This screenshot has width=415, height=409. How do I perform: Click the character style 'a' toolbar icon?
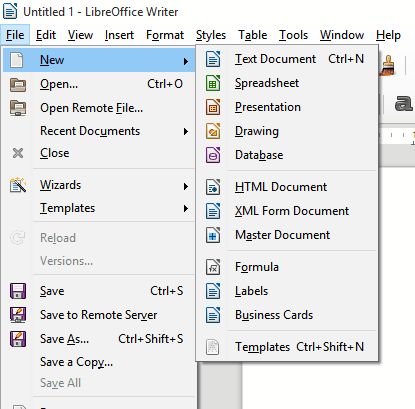404,103
